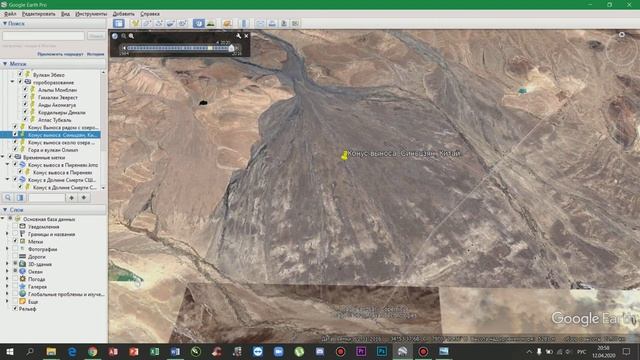This screenshot has width=640, height=360.
Task: Collapse the Слои panel header
Action: (x=5, y=209)
